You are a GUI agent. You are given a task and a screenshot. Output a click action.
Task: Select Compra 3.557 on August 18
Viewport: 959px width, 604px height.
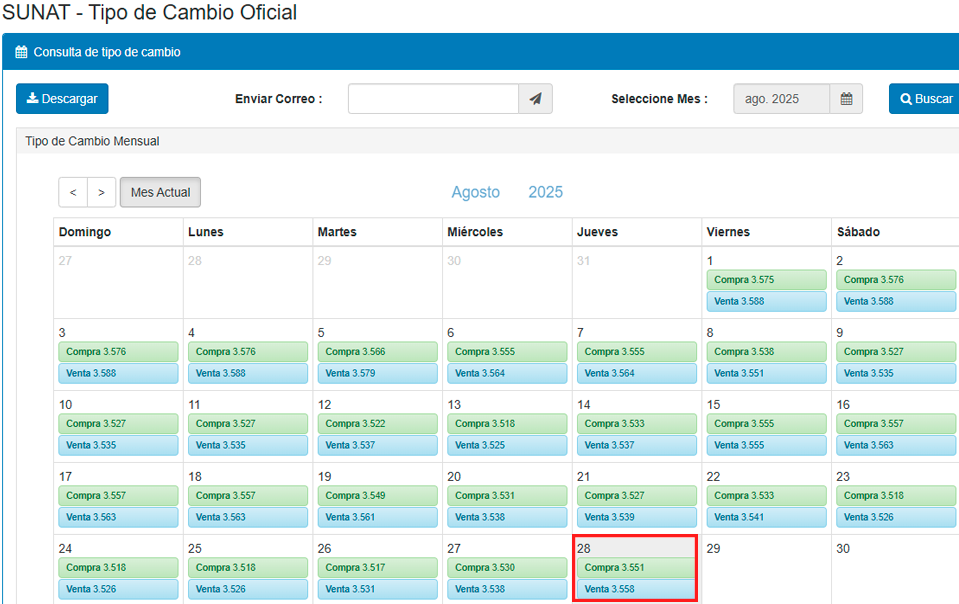point(248,496)
